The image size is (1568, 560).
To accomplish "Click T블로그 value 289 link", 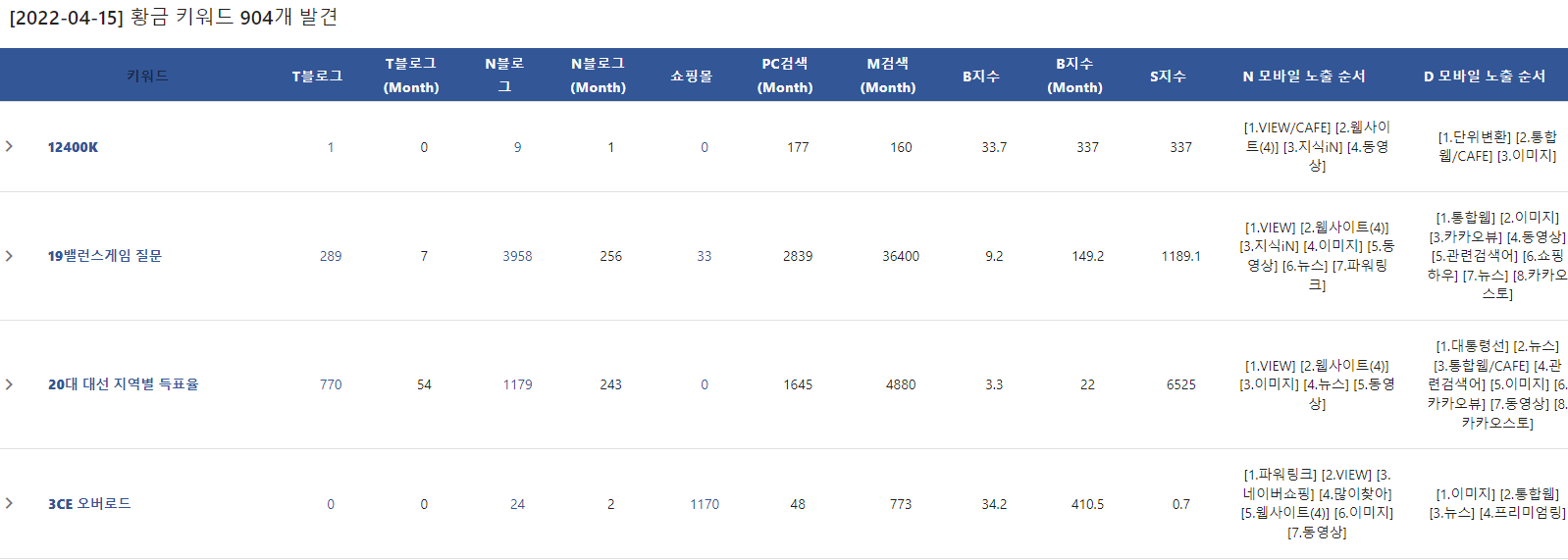I will pos(331,256).
